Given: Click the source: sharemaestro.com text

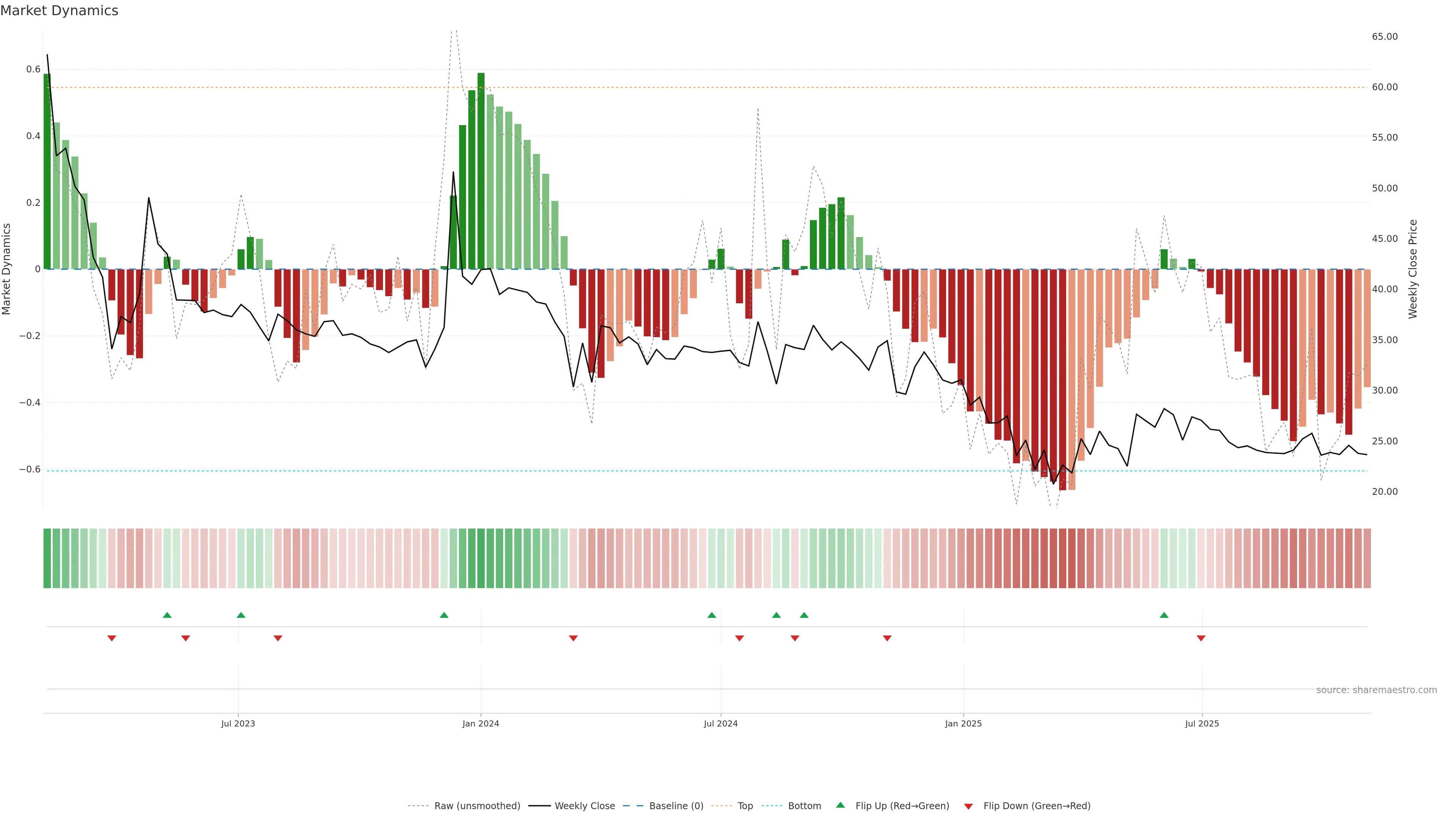Looking at the screenshot, I should coord(1376,690).
